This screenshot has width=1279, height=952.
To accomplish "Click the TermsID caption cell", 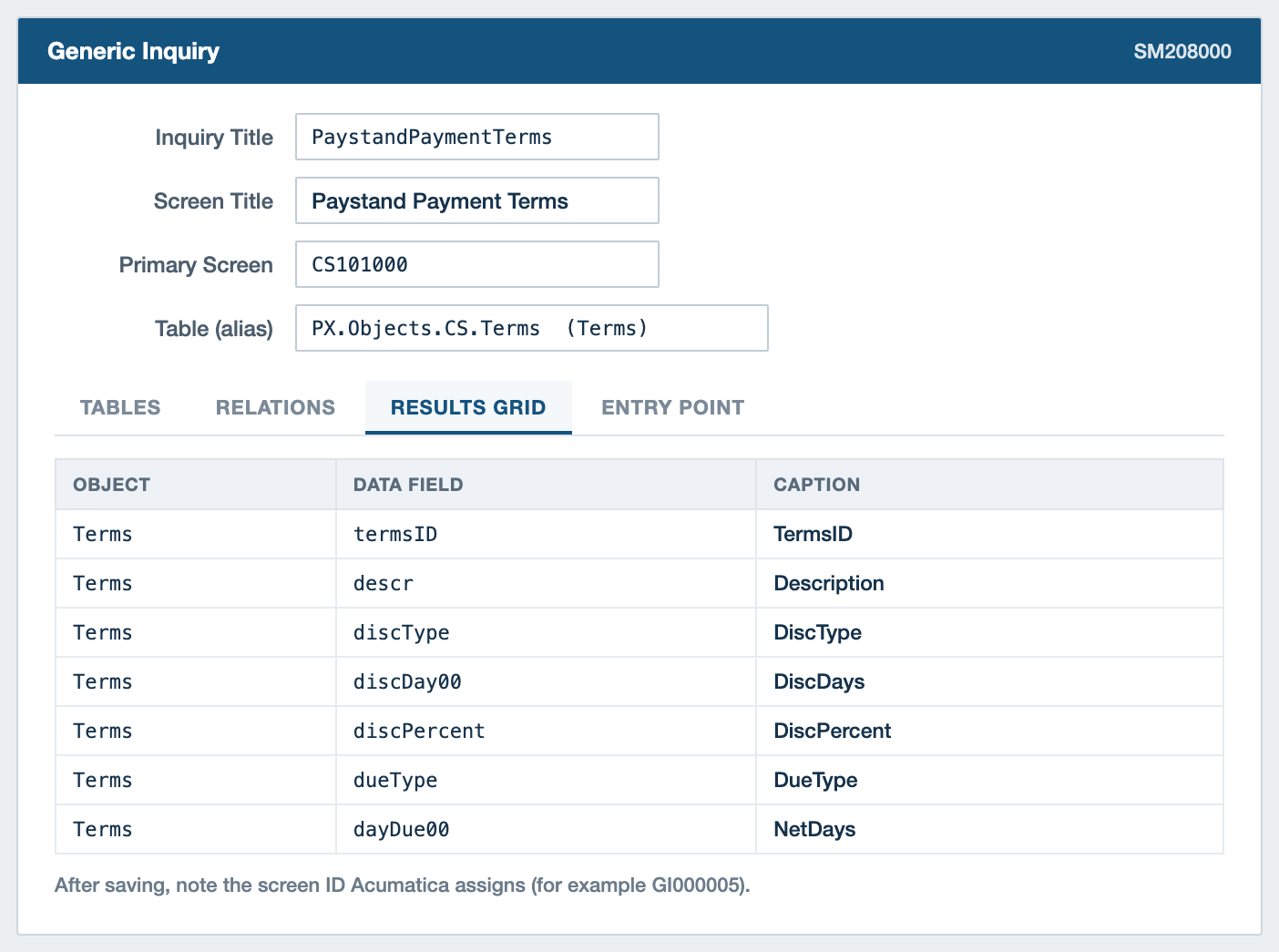I will (989, 534).
